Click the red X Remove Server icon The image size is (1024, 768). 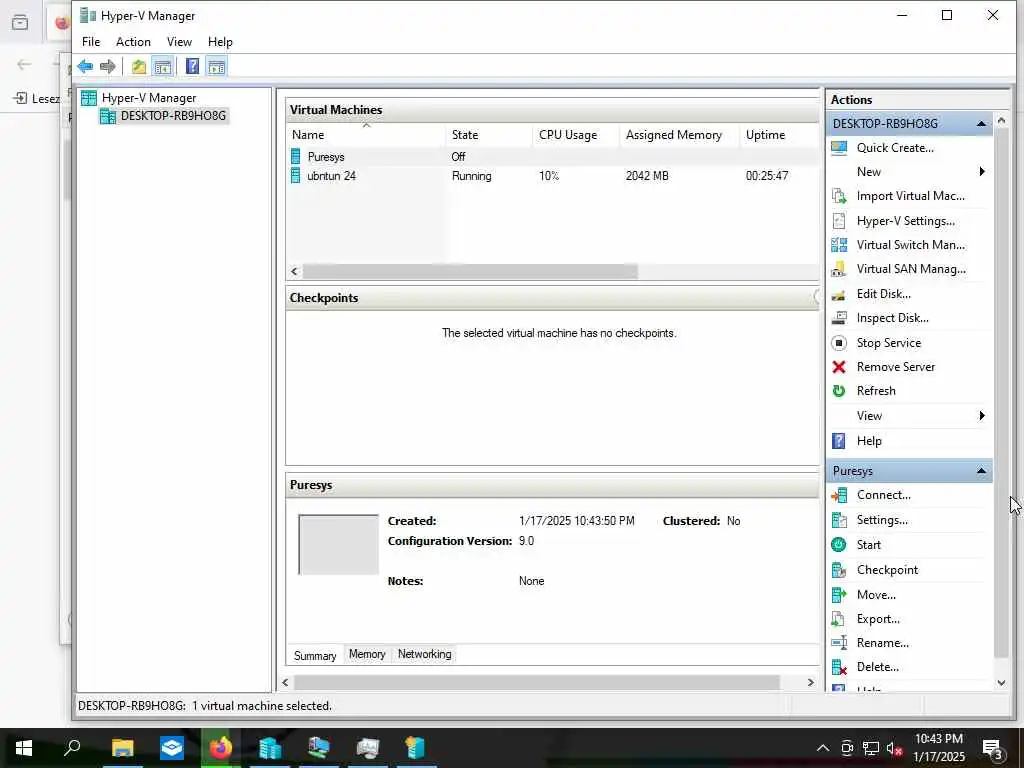click(x=839, y=367)
